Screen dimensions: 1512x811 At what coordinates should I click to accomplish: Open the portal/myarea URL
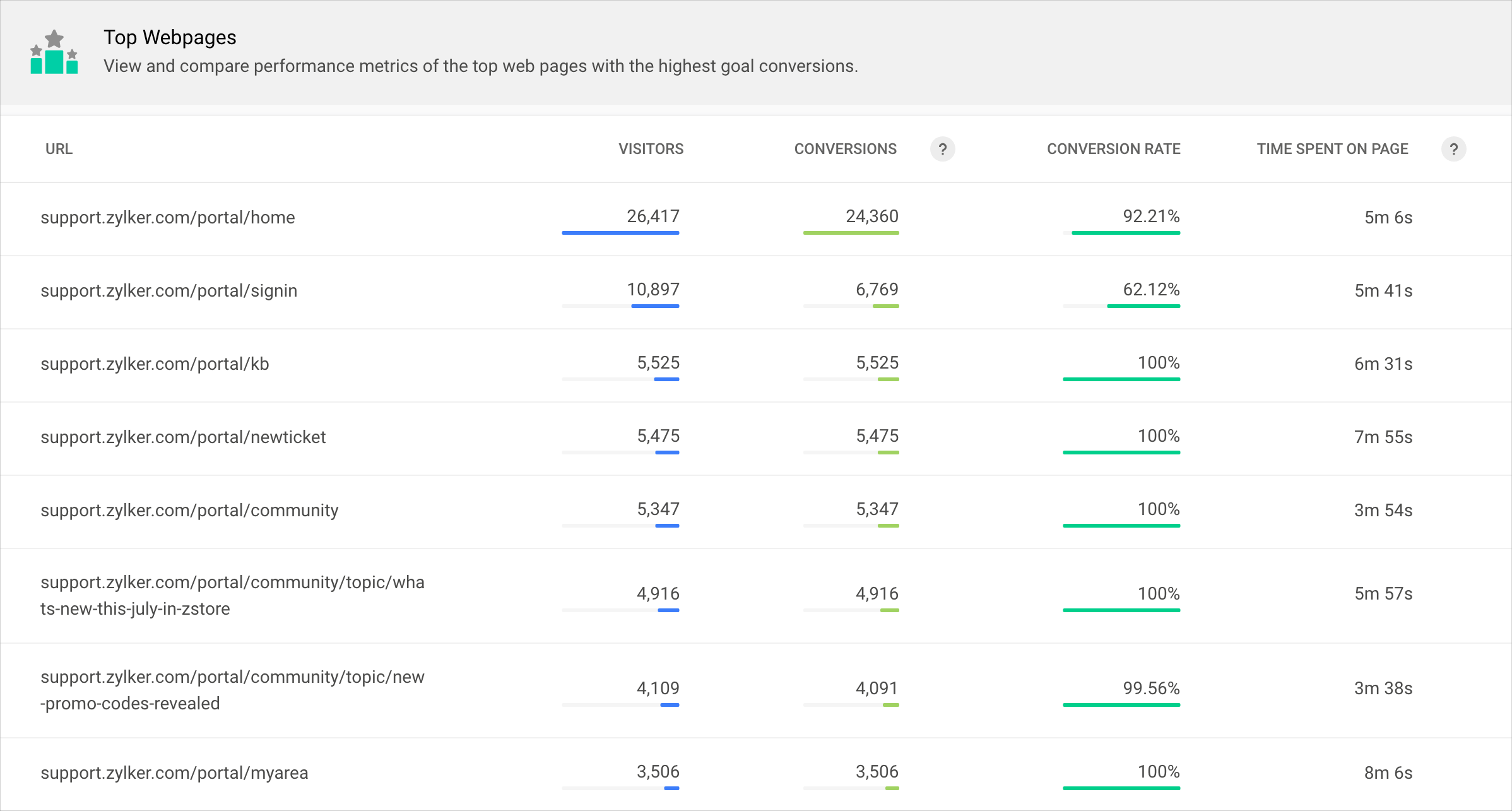click(x=174, y=773)
